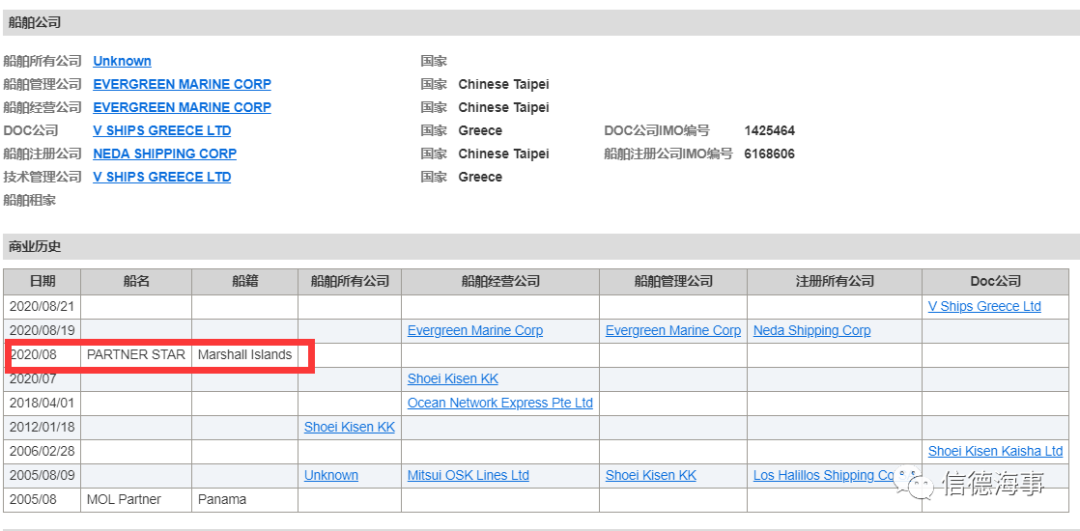Click the 2020/08/19 date cell
The image size is (1080, 531).
coord(42,331)
